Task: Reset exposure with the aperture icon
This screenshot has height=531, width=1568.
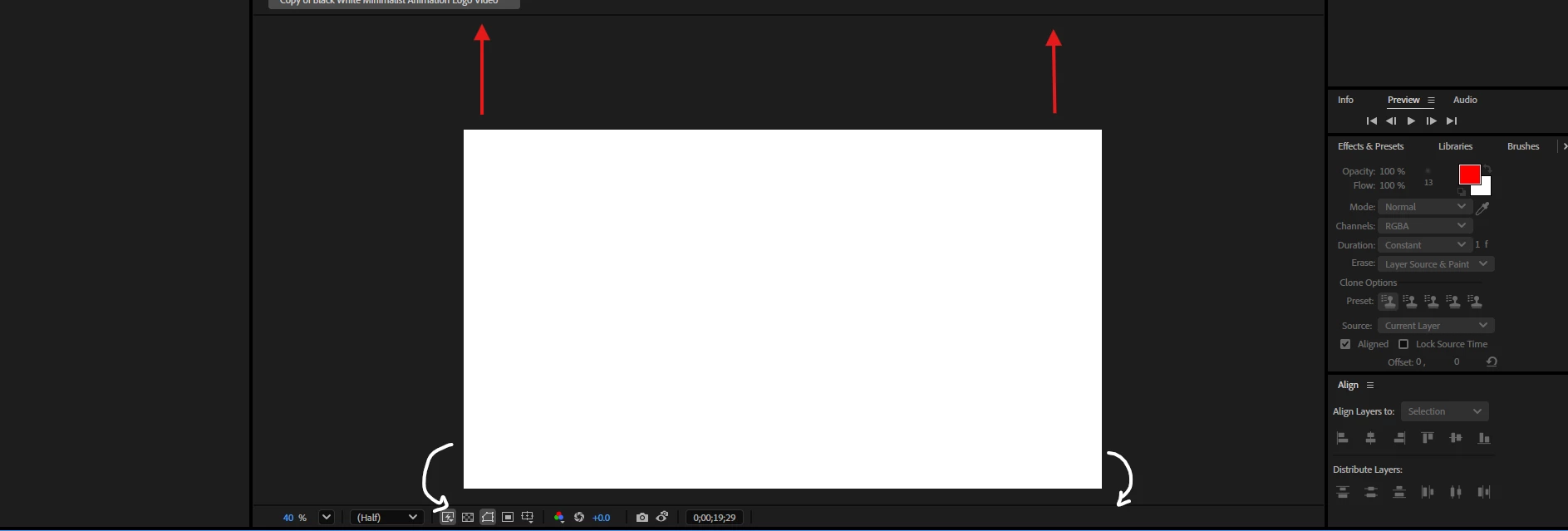Action: [x=579, y=518]
